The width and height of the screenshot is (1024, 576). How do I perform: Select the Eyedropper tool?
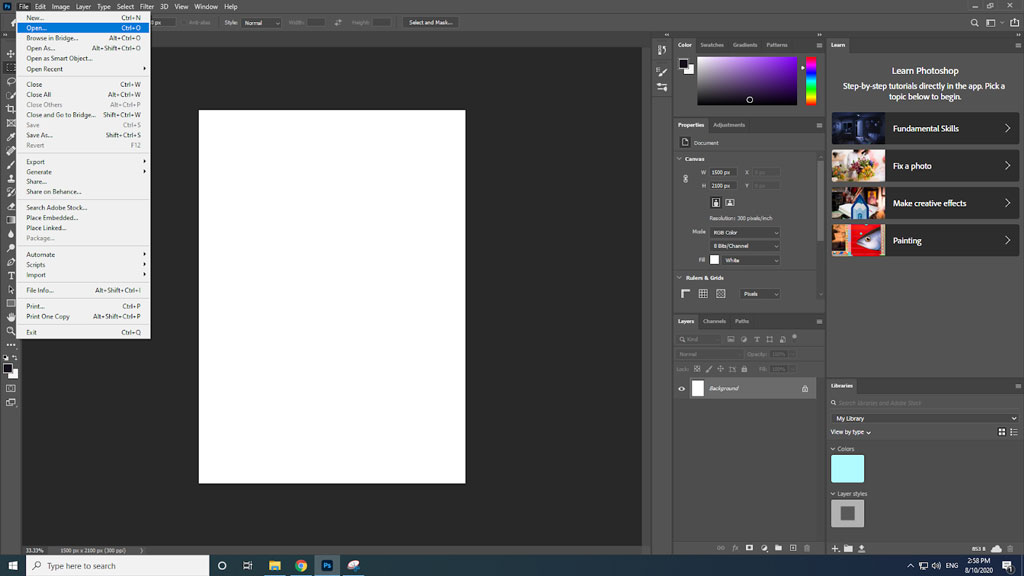pyautogui.click(x=10, y=137)
